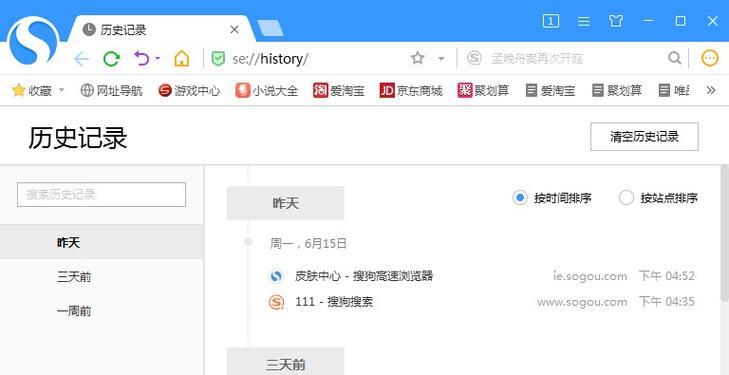The image size is (729, 375).
Task: Open 聚划算 bookmark with red 聚 icon
Action: (x=483, y=91)
